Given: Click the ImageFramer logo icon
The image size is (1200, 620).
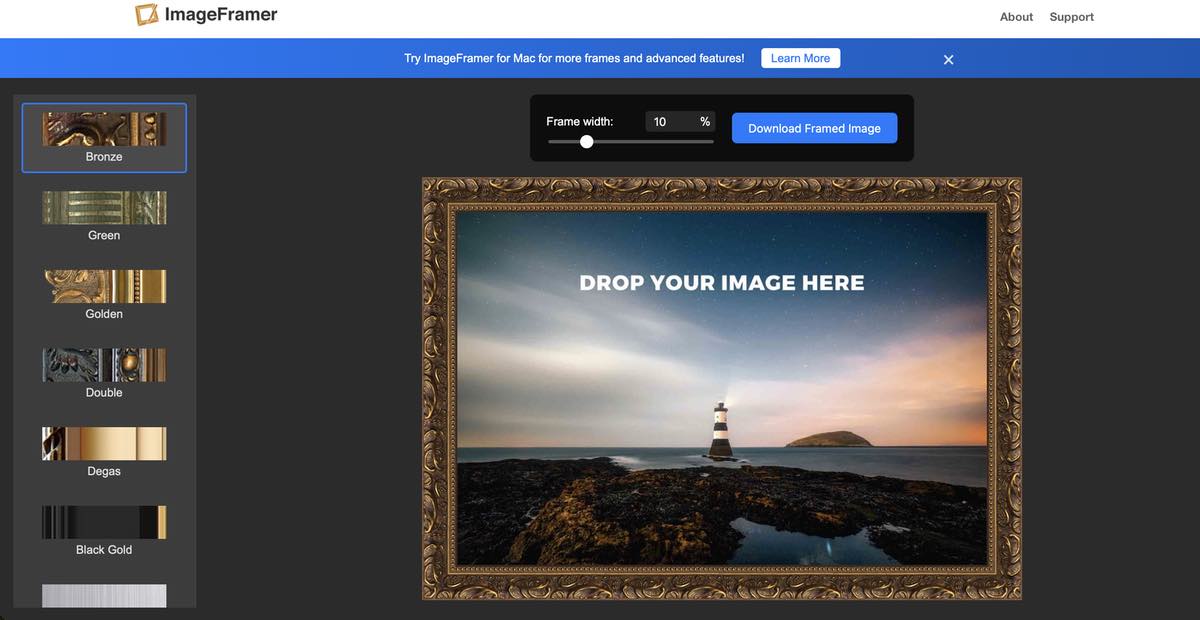Looking at the screenshot, I should [147, 15].
